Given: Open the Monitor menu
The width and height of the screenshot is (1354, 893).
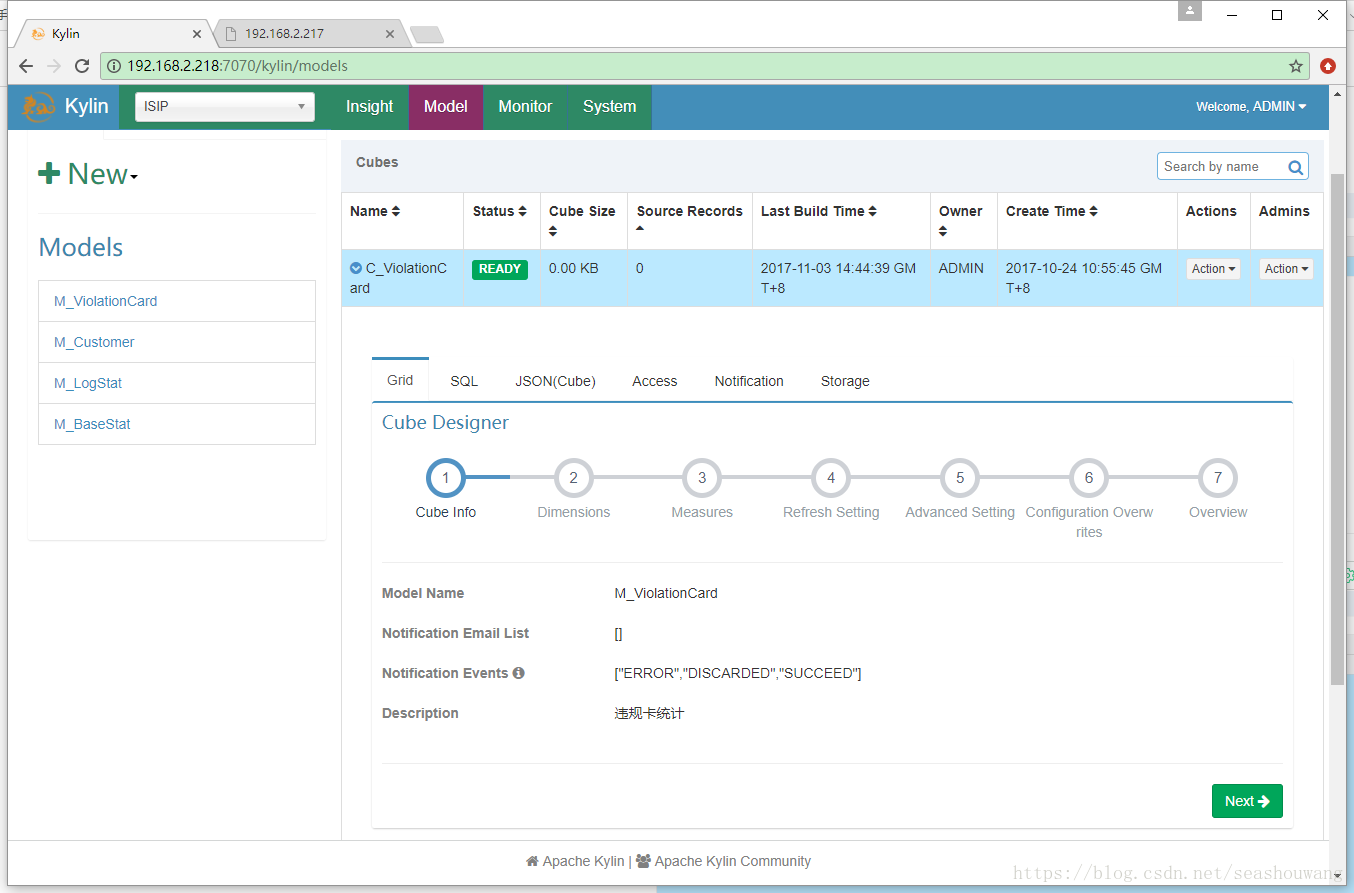Looking at the screenshot, I should tap(525, 107).
